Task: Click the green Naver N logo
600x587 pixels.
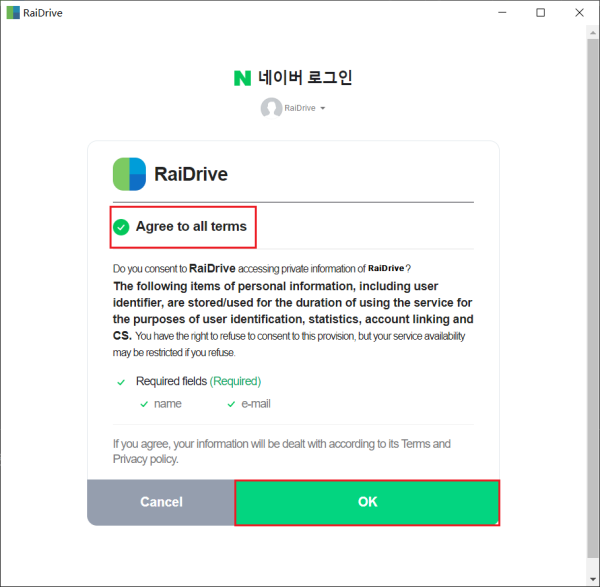Action: [242, 78]
